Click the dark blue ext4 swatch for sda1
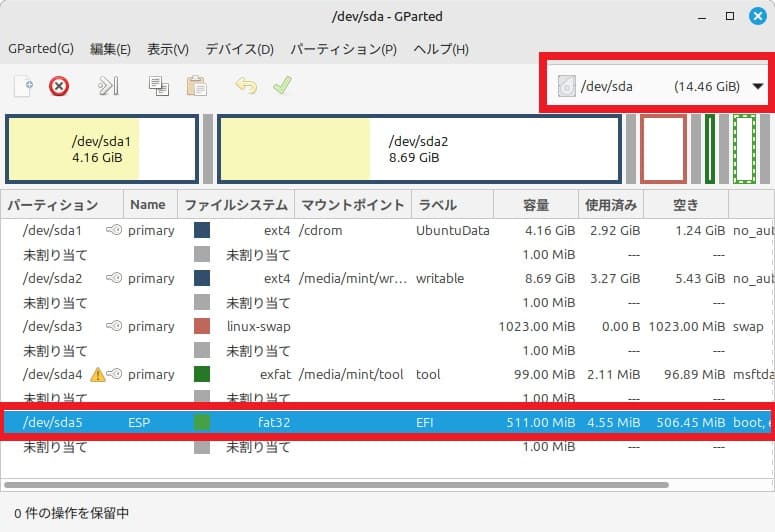 (x=202, y=230)
